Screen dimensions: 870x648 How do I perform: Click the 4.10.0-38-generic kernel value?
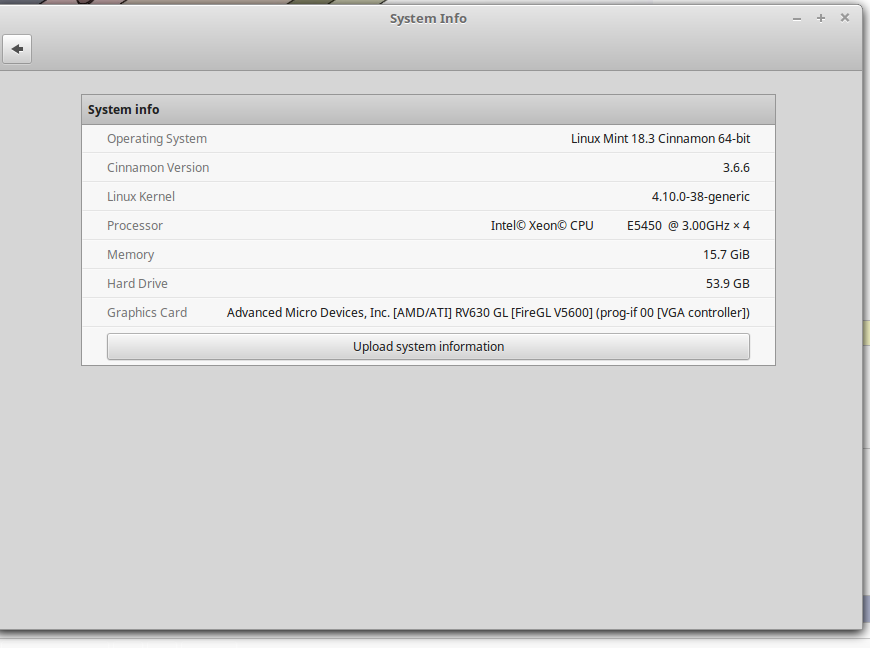700,197
